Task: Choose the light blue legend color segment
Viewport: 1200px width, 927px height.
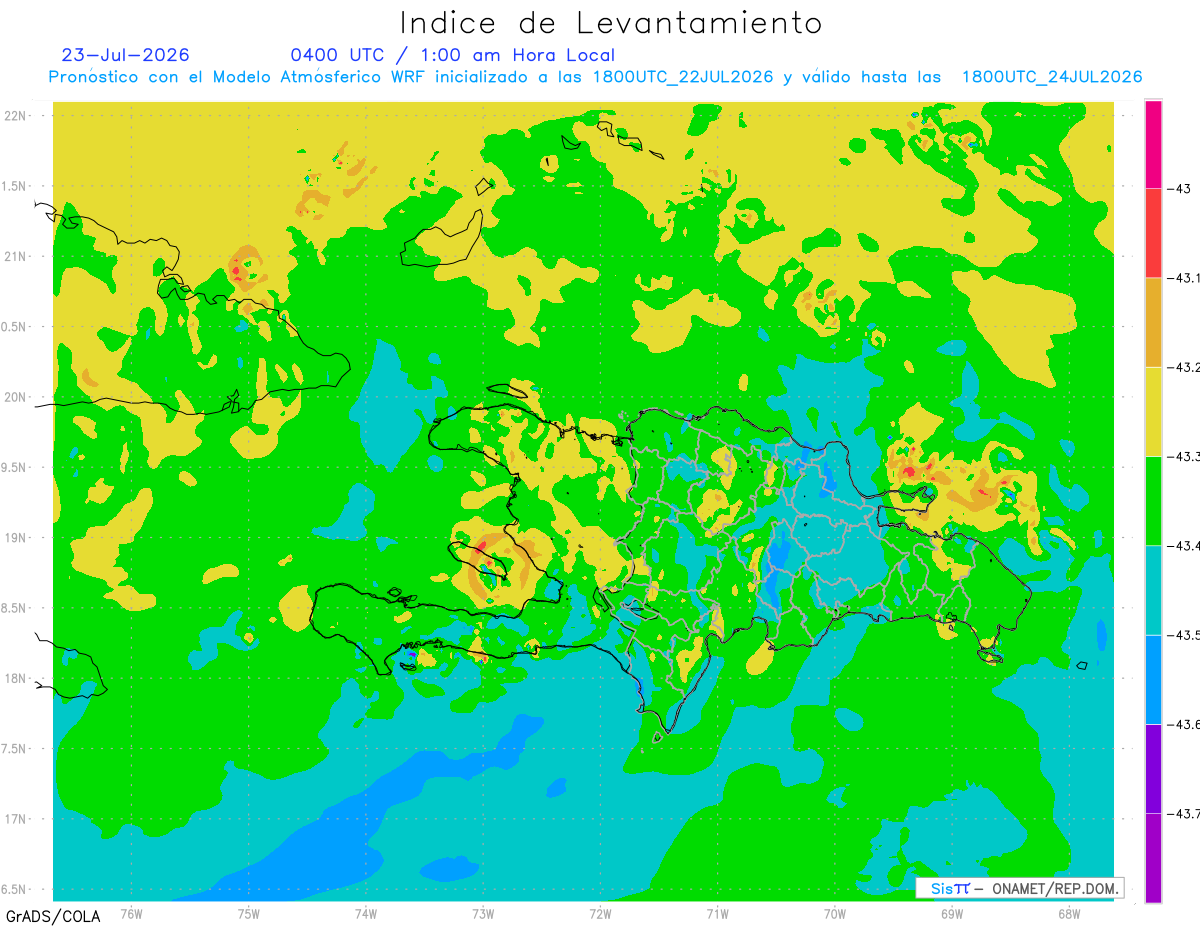Action: pos(1153,679)
